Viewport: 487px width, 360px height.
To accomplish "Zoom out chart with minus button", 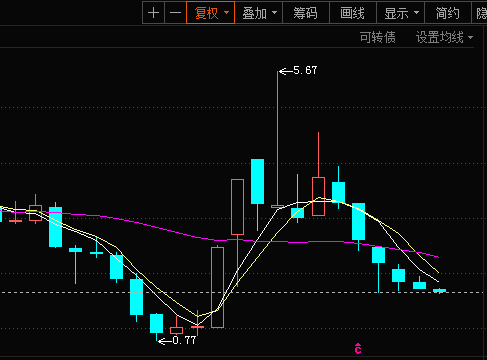I will point(175,13).
